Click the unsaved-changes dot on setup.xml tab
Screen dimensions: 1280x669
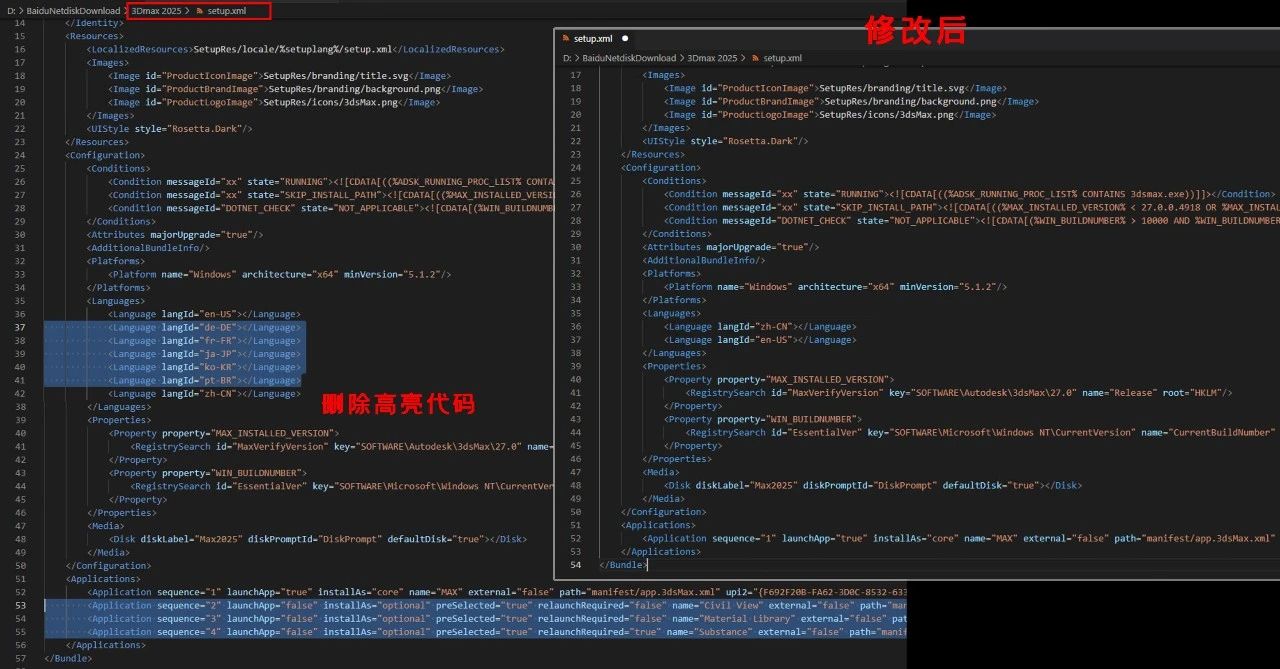pyautogui.click(x=625, y=38)
